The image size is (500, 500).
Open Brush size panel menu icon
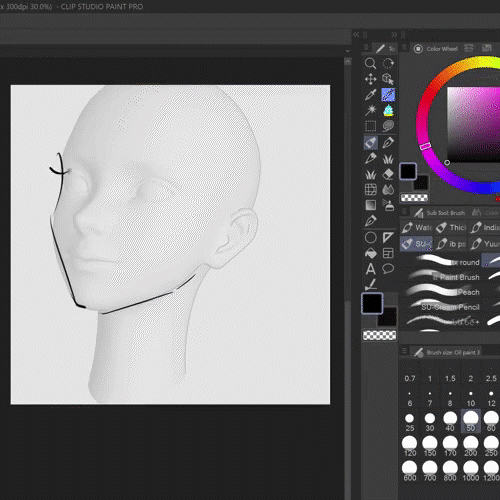tap(404, 351)
